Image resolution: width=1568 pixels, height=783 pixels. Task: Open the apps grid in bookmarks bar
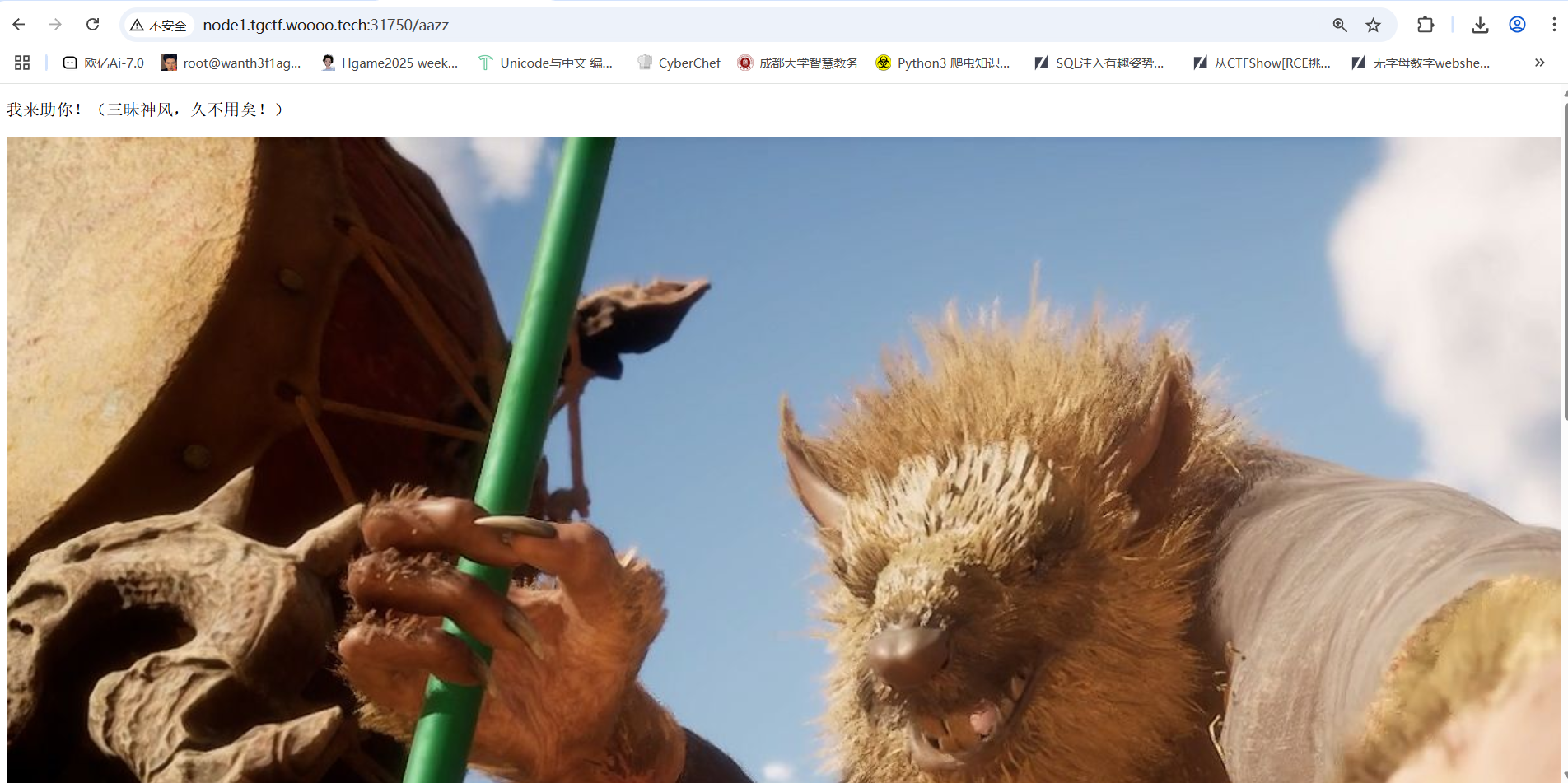(22, 63)
